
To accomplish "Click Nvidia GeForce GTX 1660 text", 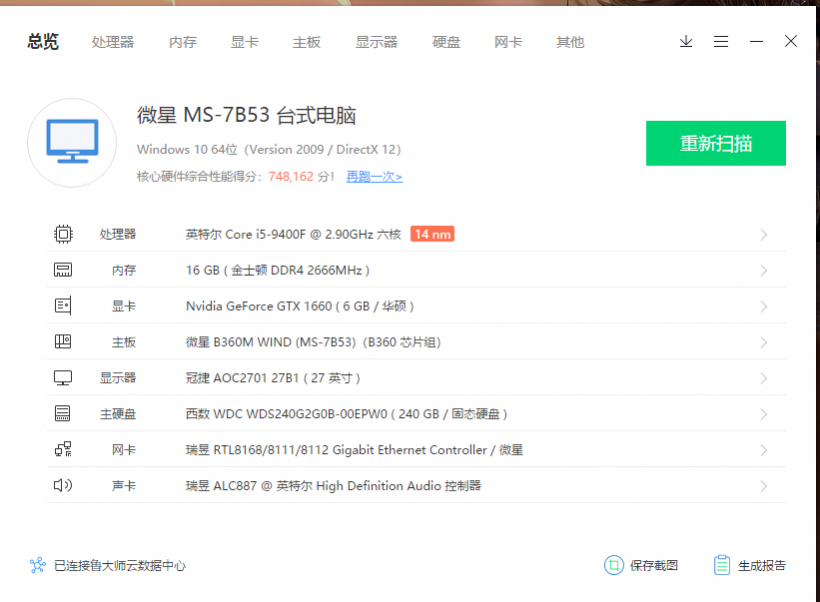I will 300,306.
